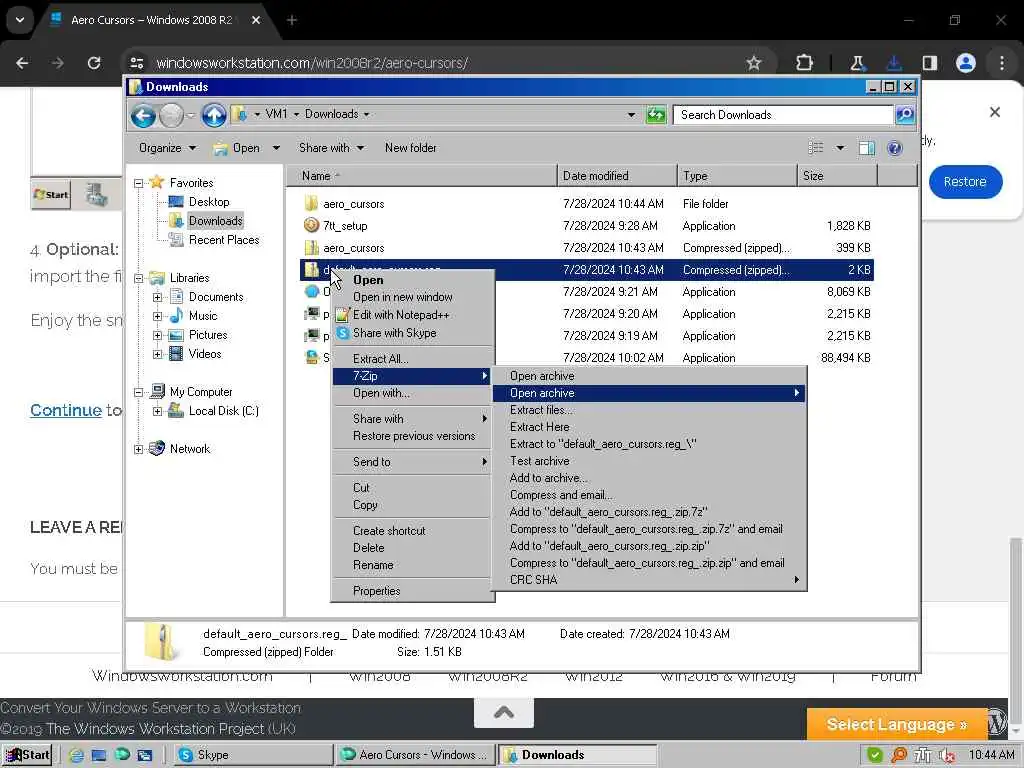Dismiss the Chrome restore popup X
The image size is (1024, 768).
click(x=995, y=112)
